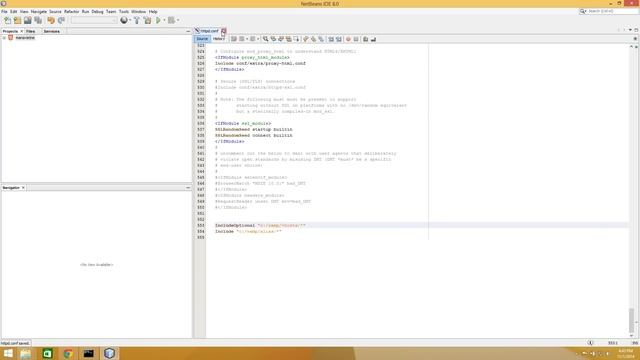Click the Find Previous Occurrence editor icon

273,39
